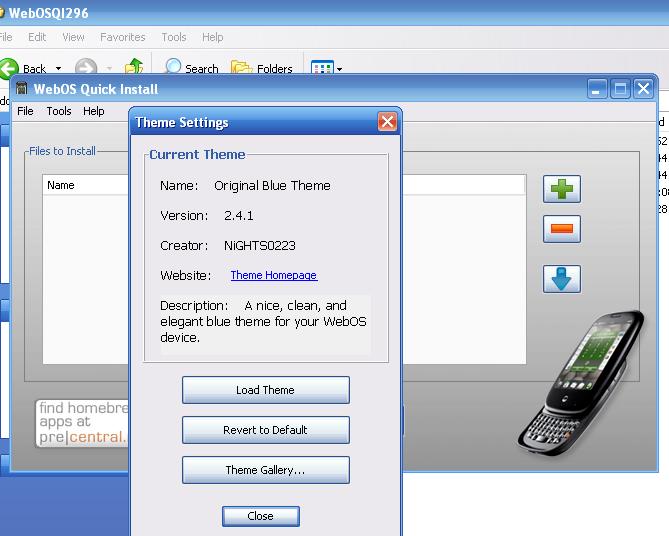Click the orange minus remove file icon
Screen dimensions: 669x536
[x=561, y=229]
